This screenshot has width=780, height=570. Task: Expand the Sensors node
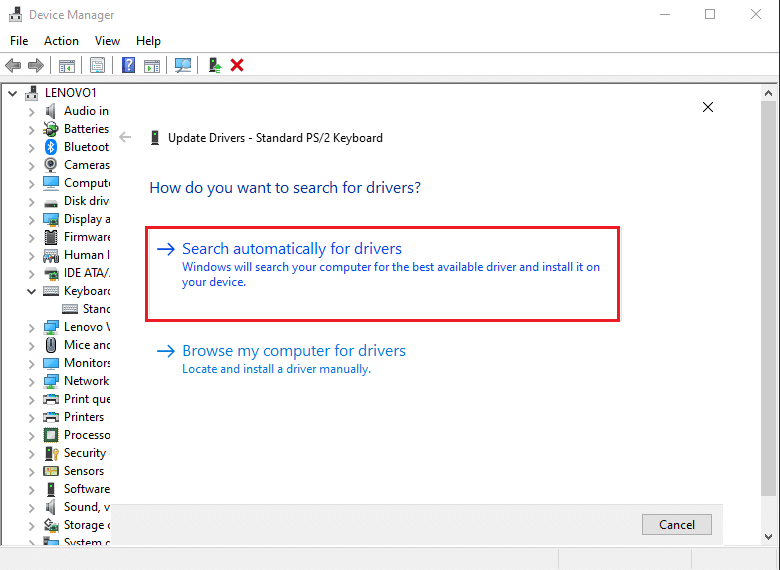click(31, 472)
